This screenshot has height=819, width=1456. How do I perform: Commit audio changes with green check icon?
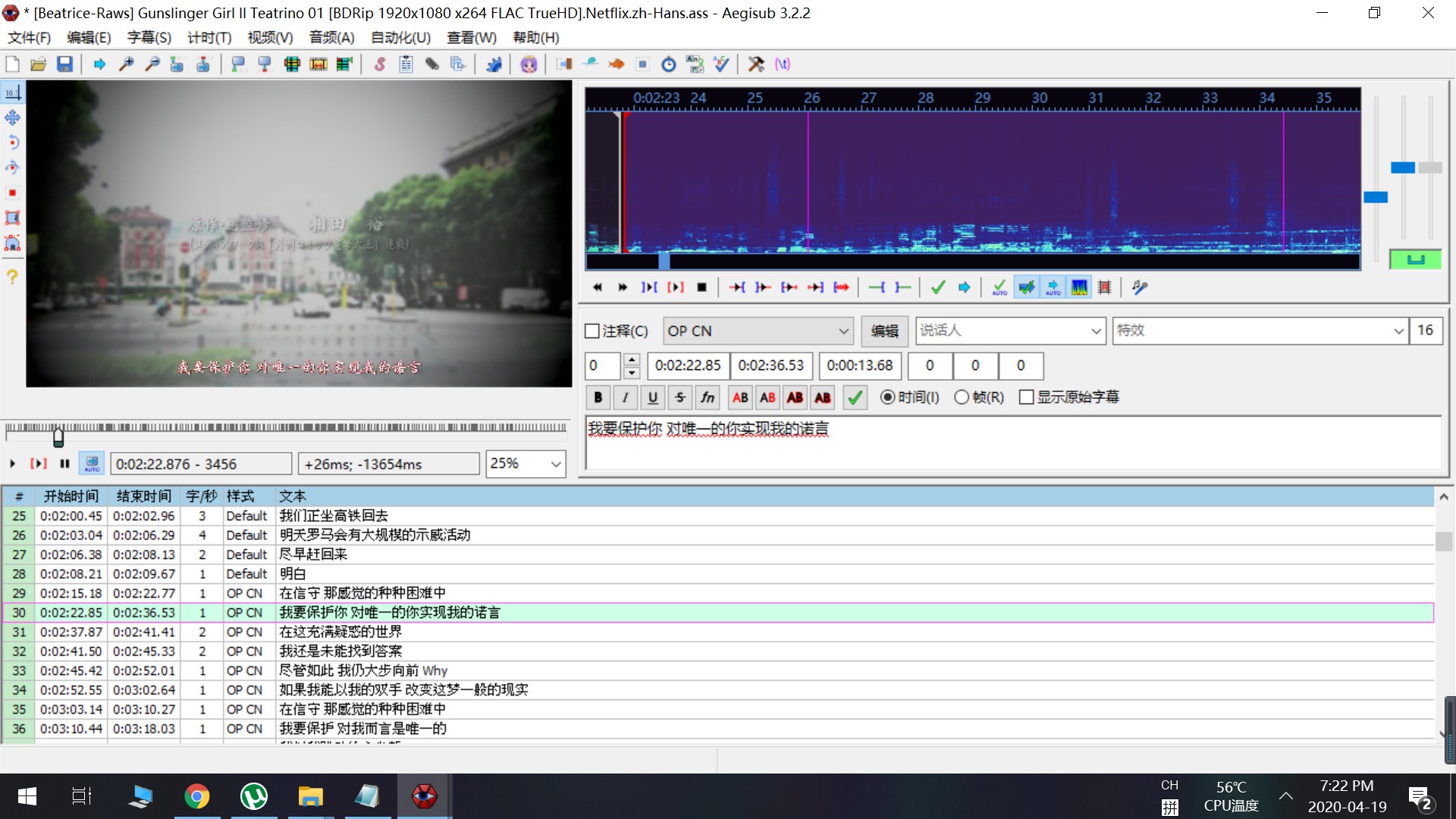click(x=938, y=287)
